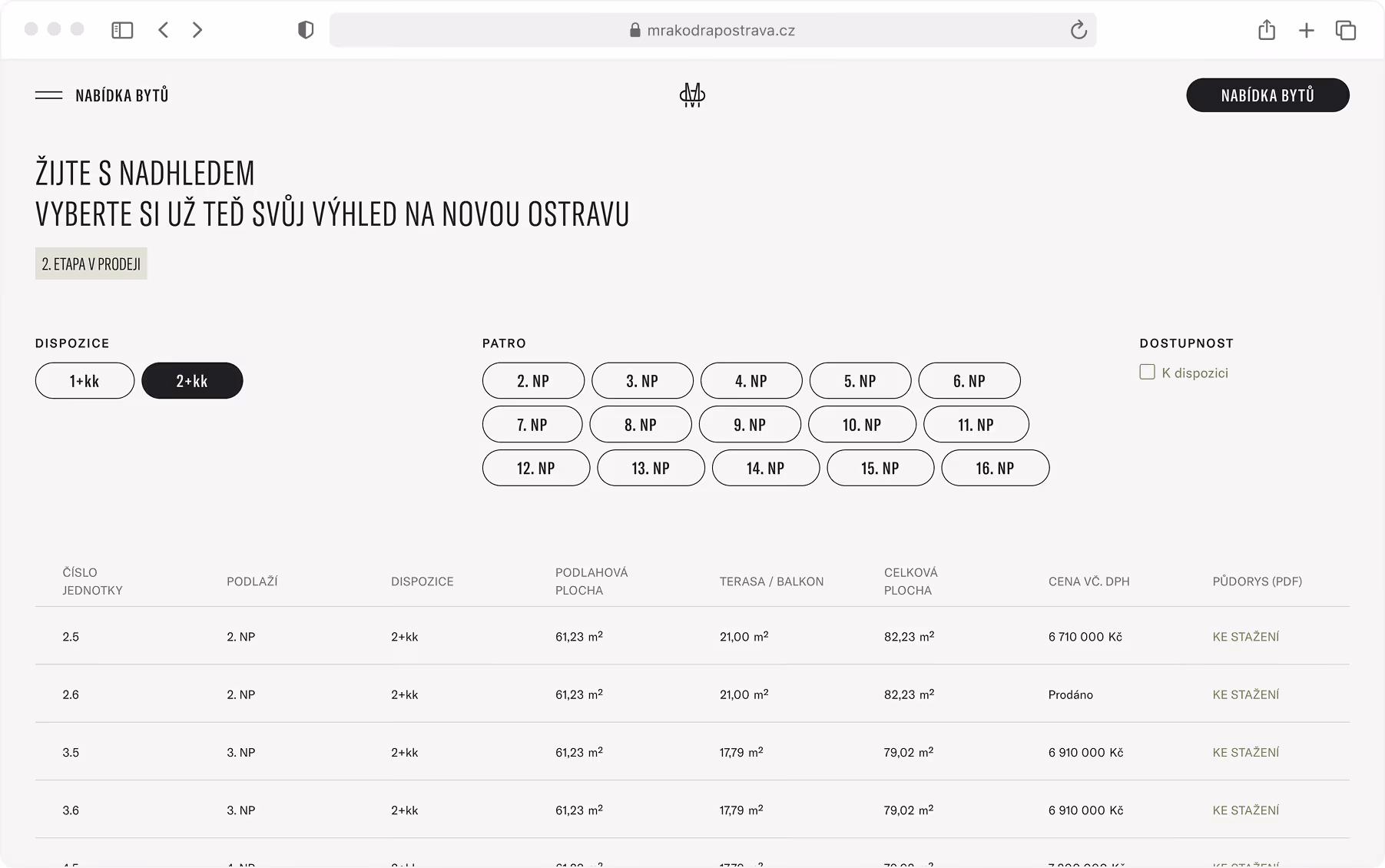Click unit 2.5 total area 82,23 m²
The image size is (1385, 868).
coord(910,637)
